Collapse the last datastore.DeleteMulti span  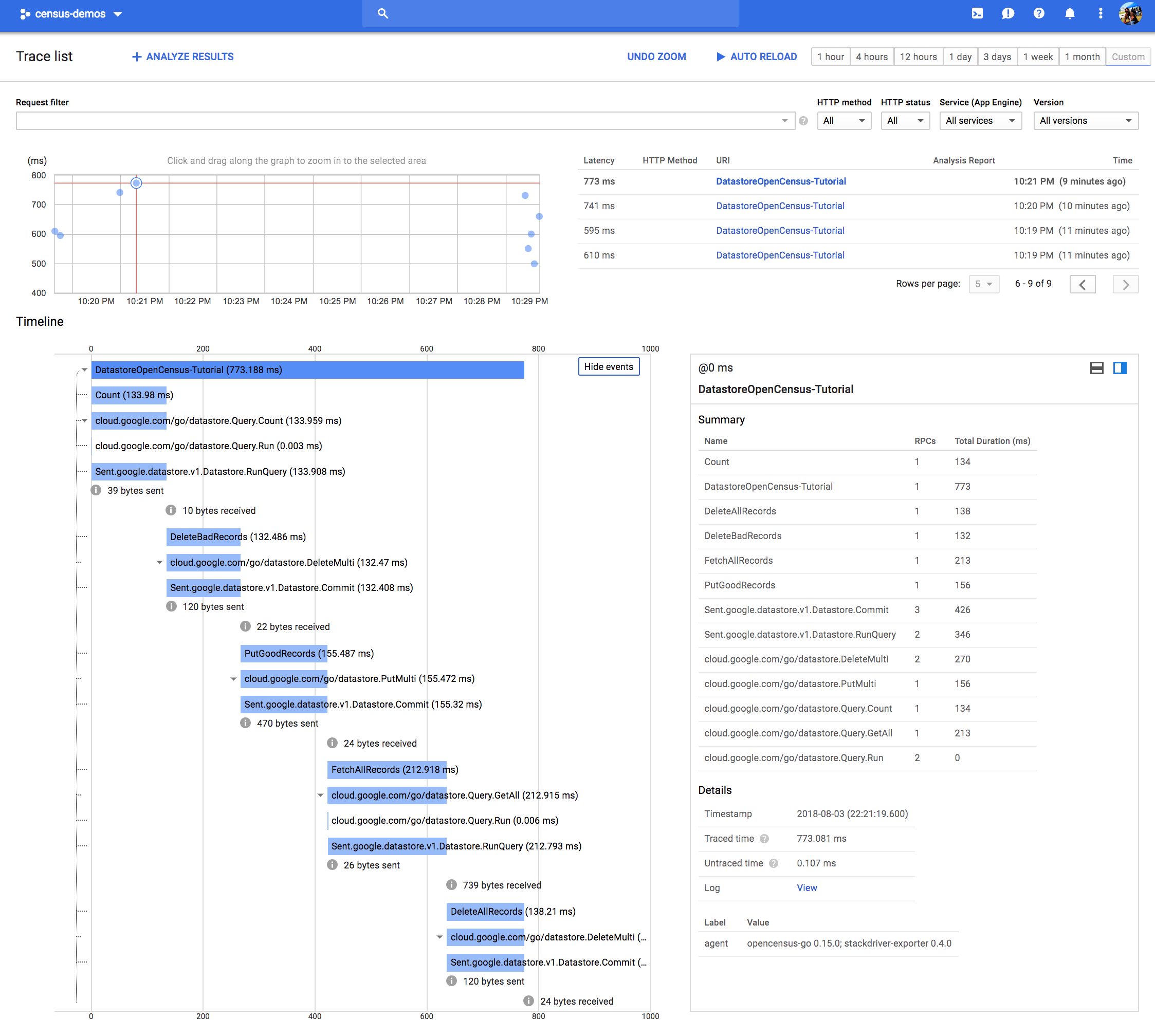pyautogui.click(x=439, y=937)
